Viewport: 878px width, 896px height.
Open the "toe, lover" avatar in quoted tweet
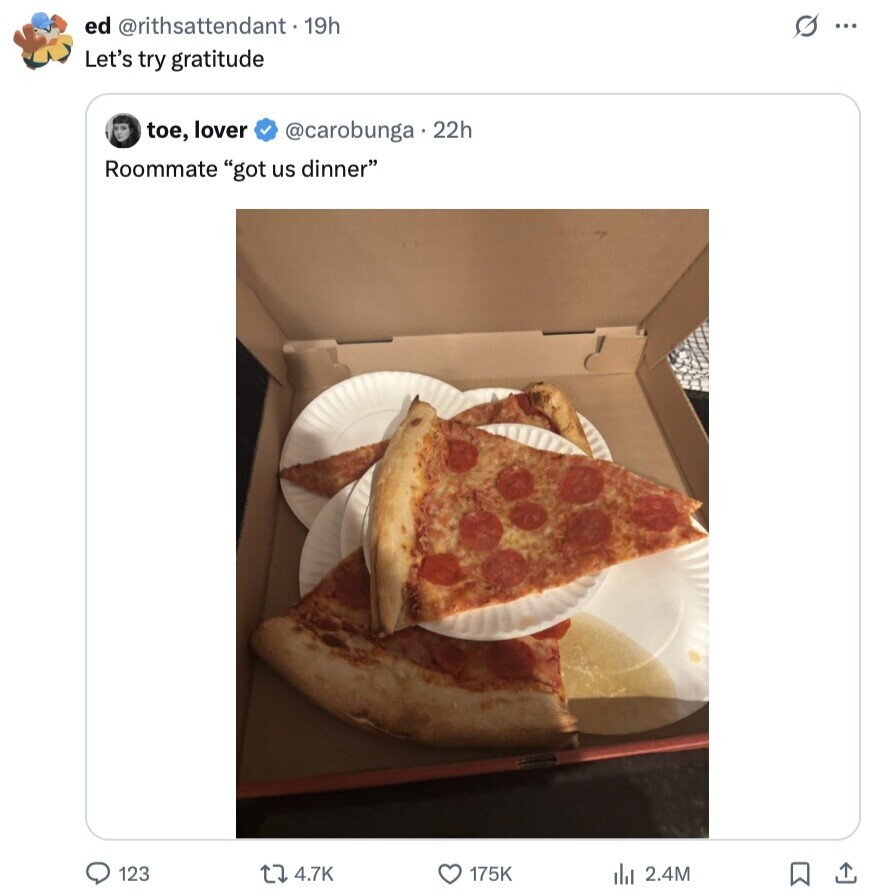(123, 131)
